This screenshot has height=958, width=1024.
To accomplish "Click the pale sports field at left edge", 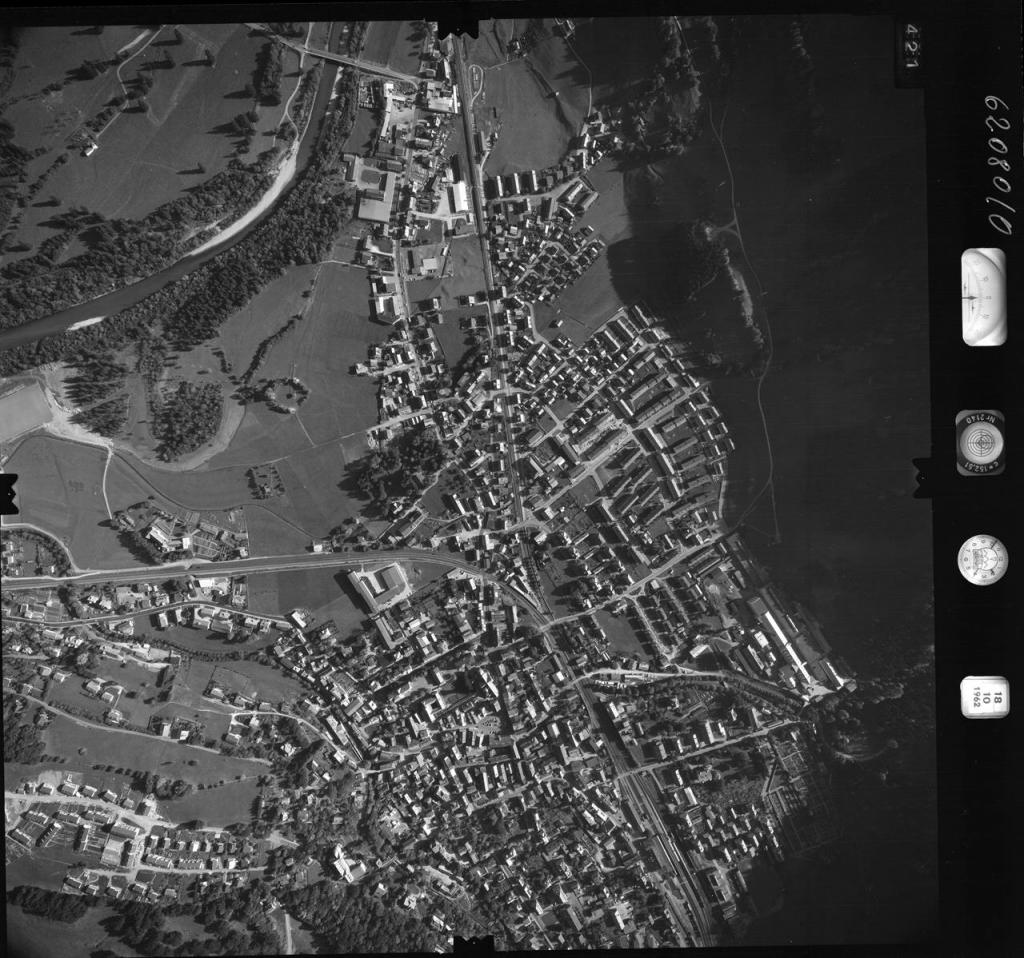I will [x=23, y=410].
